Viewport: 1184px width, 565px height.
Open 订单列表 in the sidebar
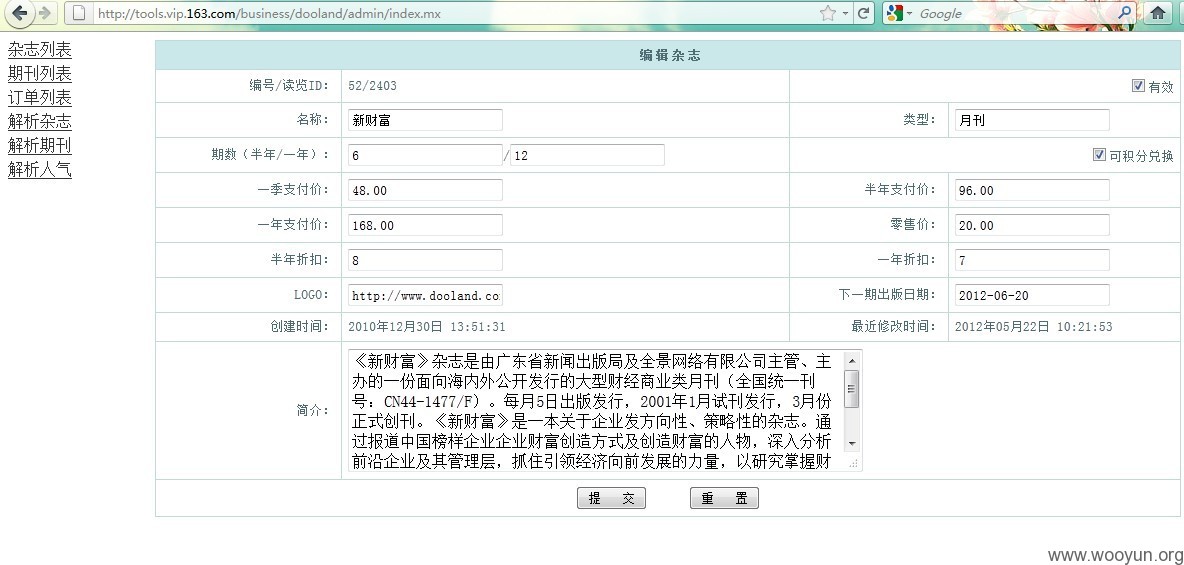click(x=40, y=98)
